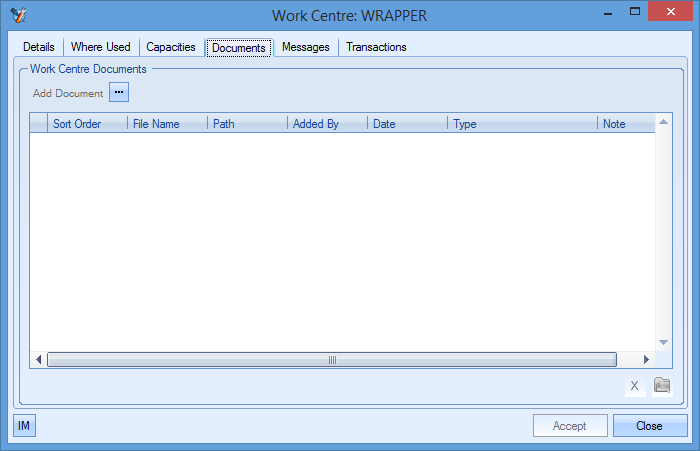Viewport: 700px width, 451px height.
Task: Sort by the Sort Order column header
Action: coord(87,124)
